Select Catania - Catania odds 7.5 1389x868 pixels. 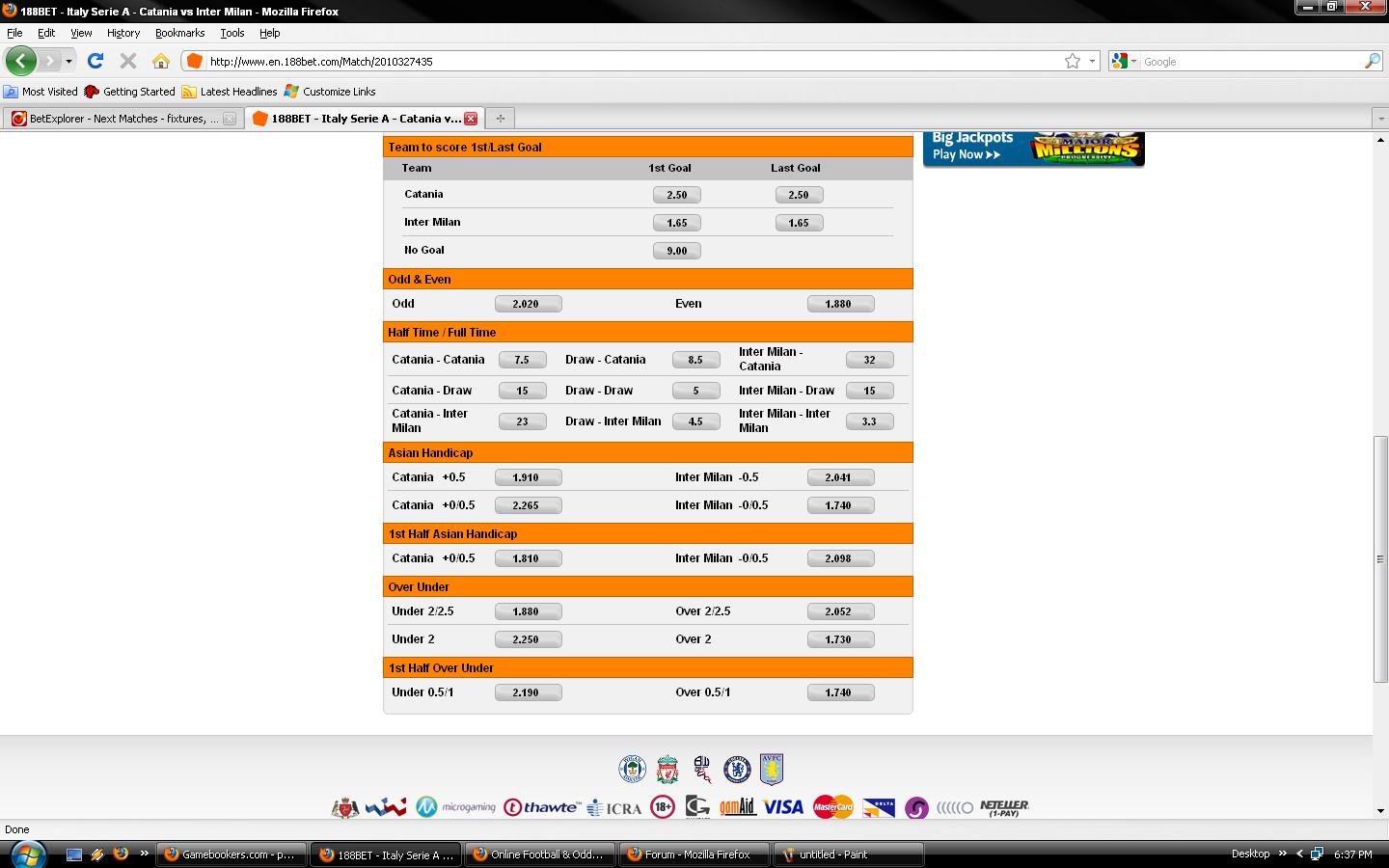(x=522, y=360)
